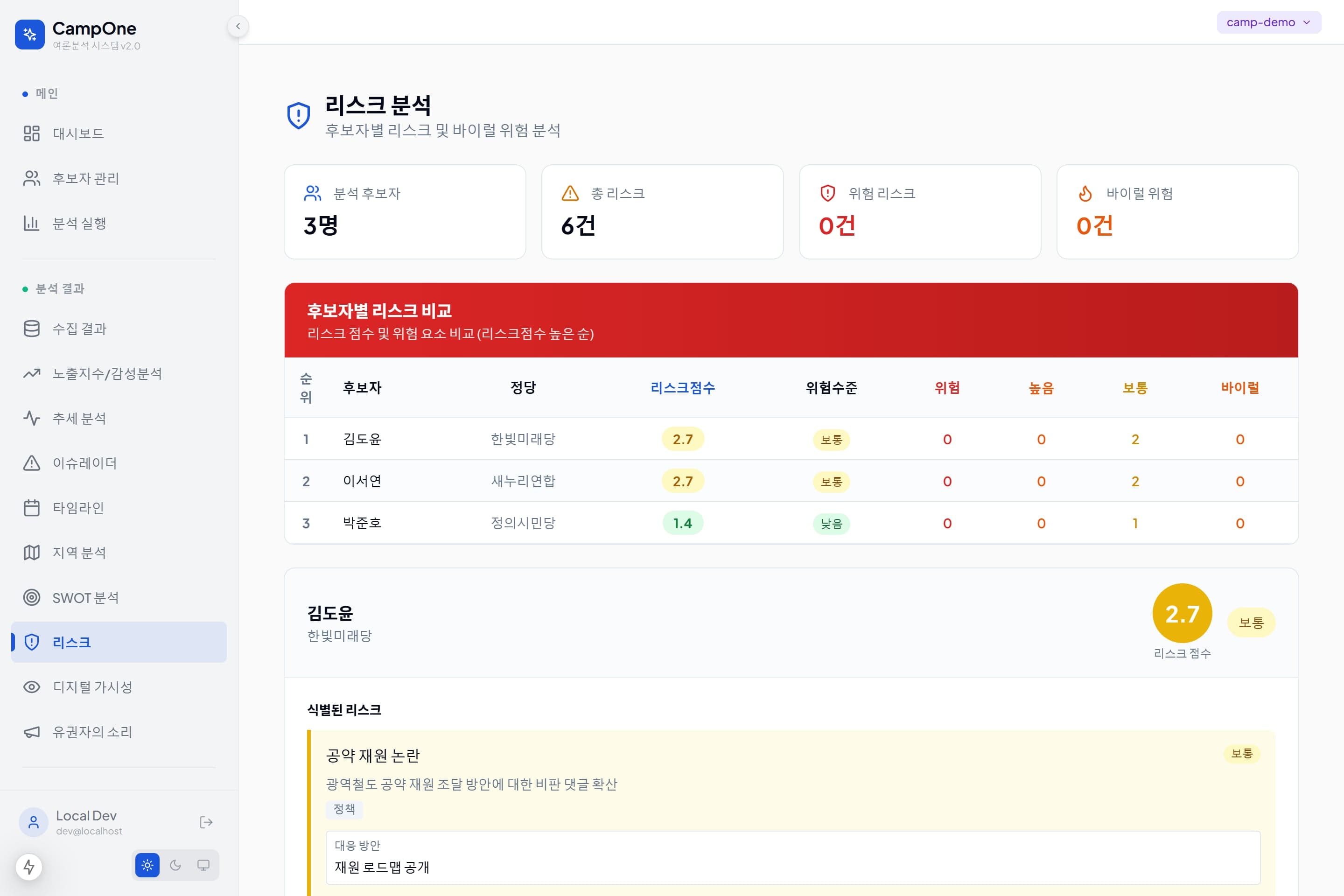Open SWOT 분석 menu item
Screen dimensions: 1344x896
point(119,598)
